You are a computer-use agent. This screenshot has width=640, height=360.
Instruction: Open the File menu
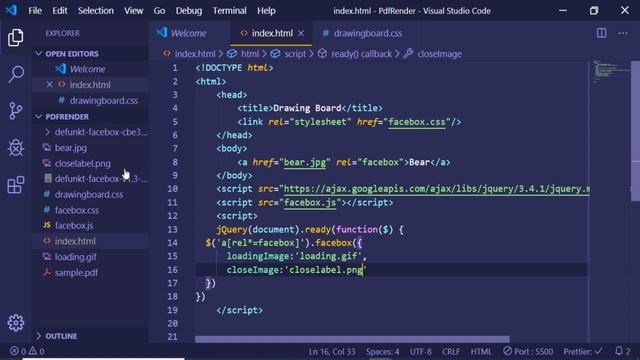(x=35, y=11)
